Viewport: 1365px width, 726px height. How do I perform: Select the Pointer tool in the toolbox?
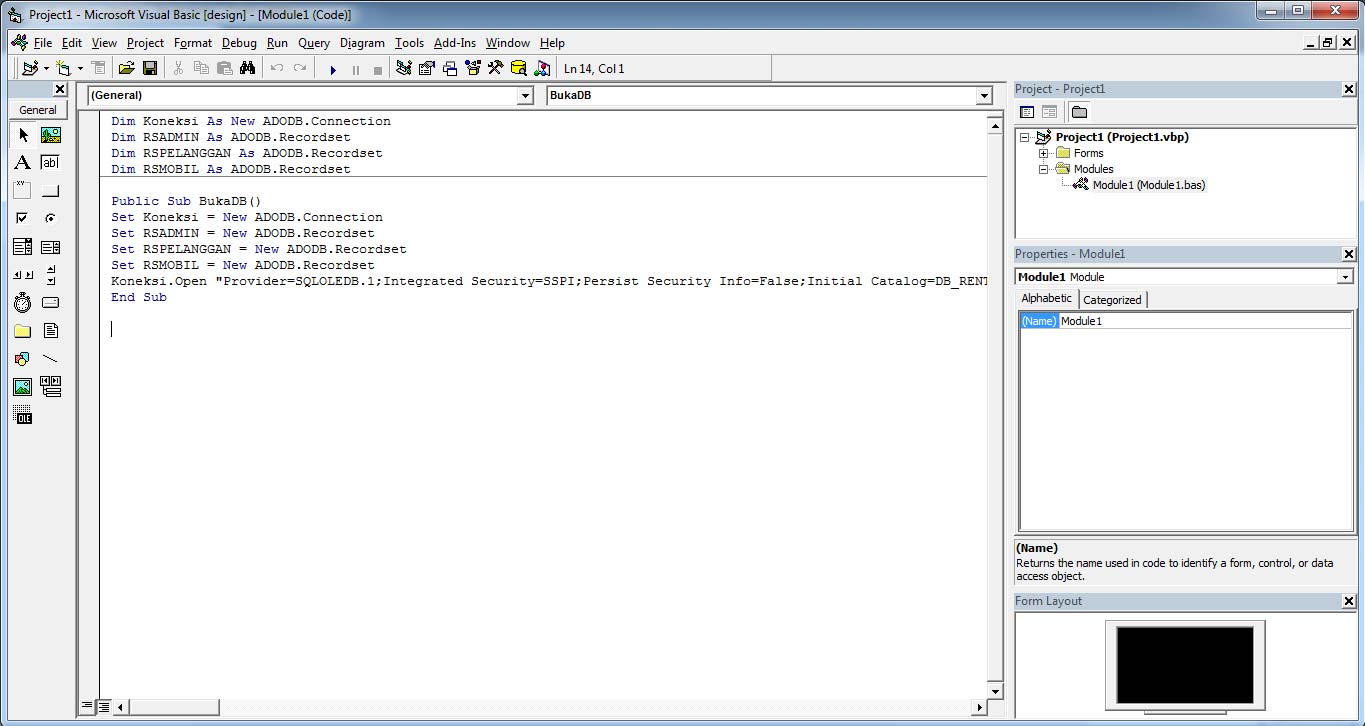coord(23,135)
